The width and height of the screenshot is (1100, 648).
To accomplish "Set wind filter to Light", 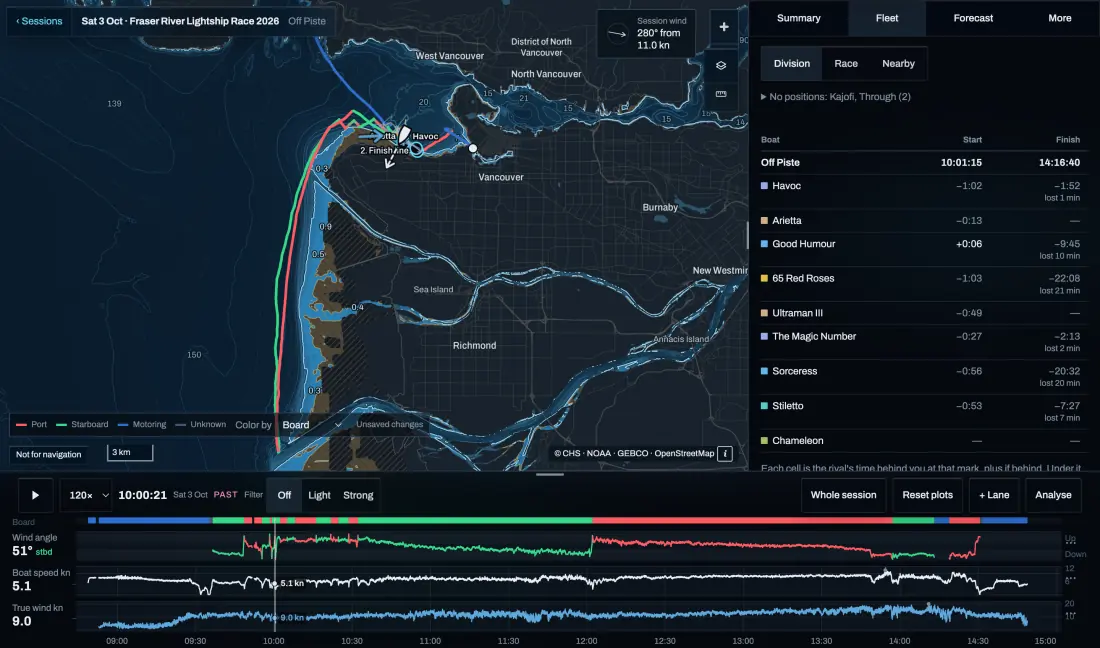I will 319,495.
